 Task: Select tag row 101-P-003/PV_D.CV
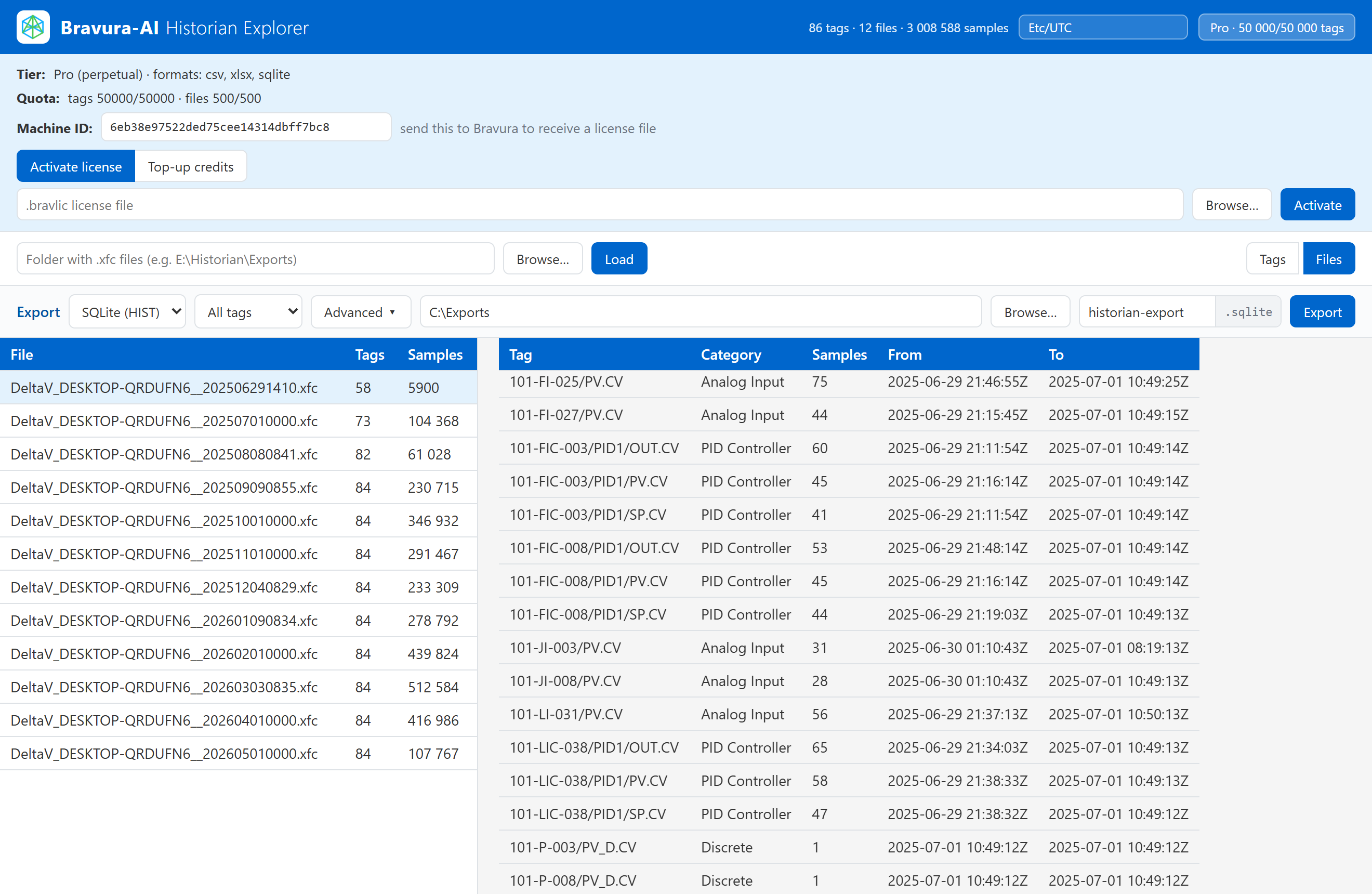849,847
